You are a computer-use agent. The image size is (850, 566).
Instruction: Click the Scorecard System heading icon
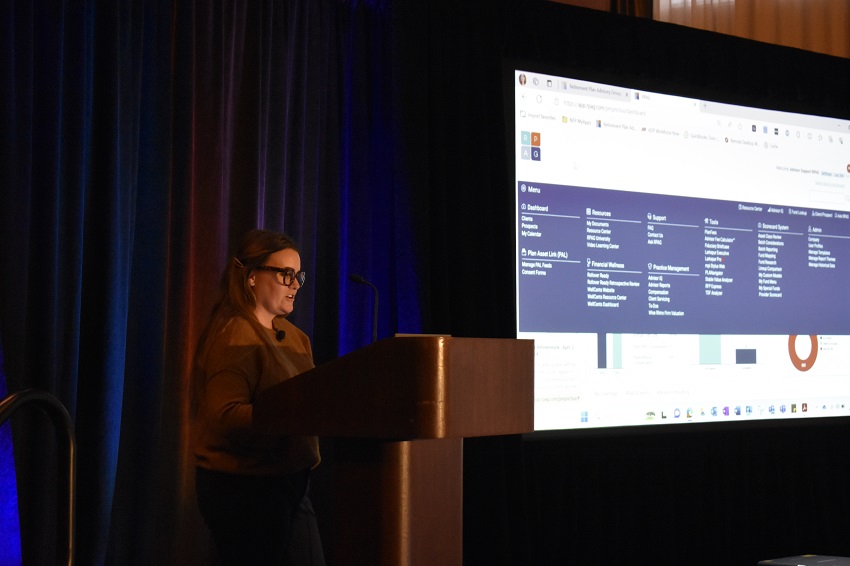(760, 225)
